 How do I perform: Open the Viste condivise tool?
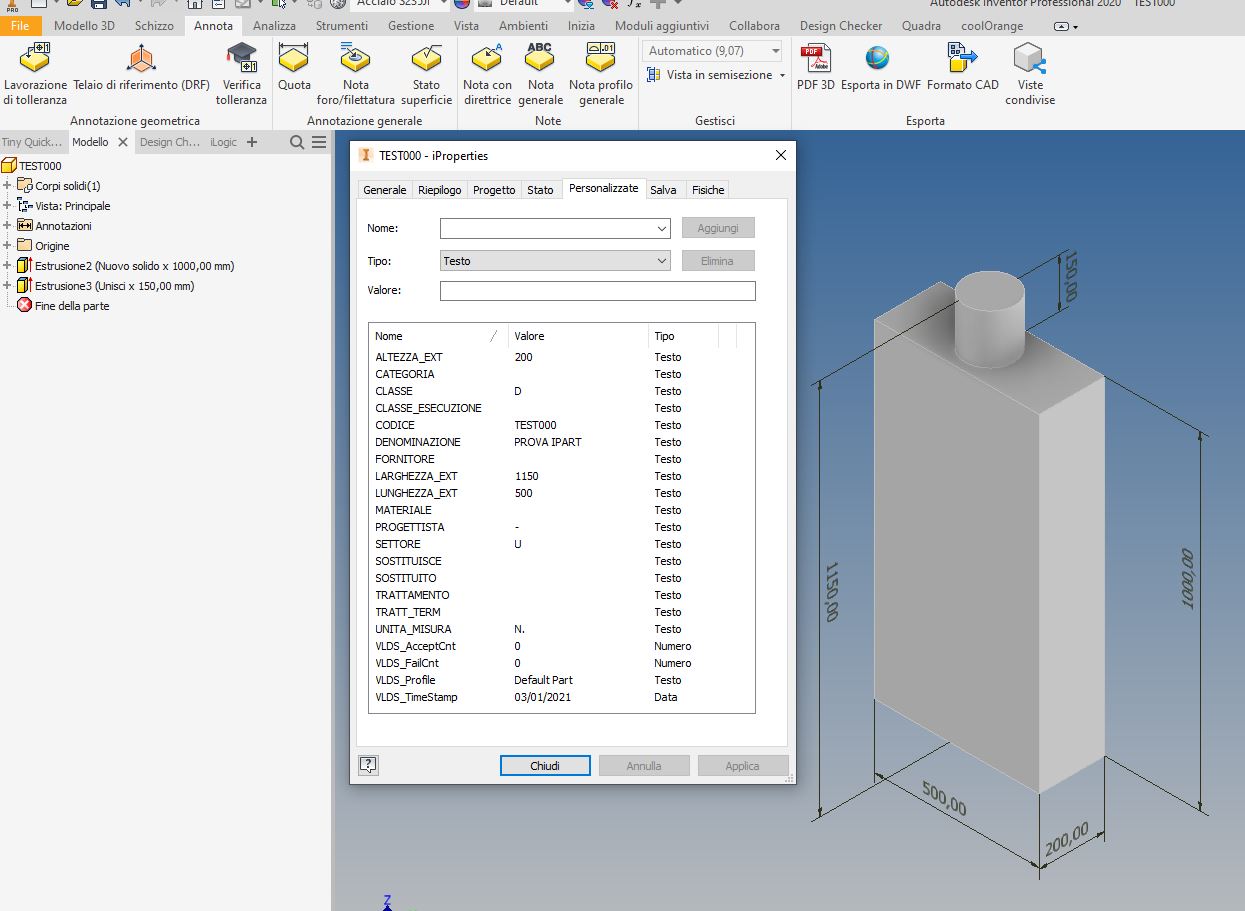pos(1029,60)
